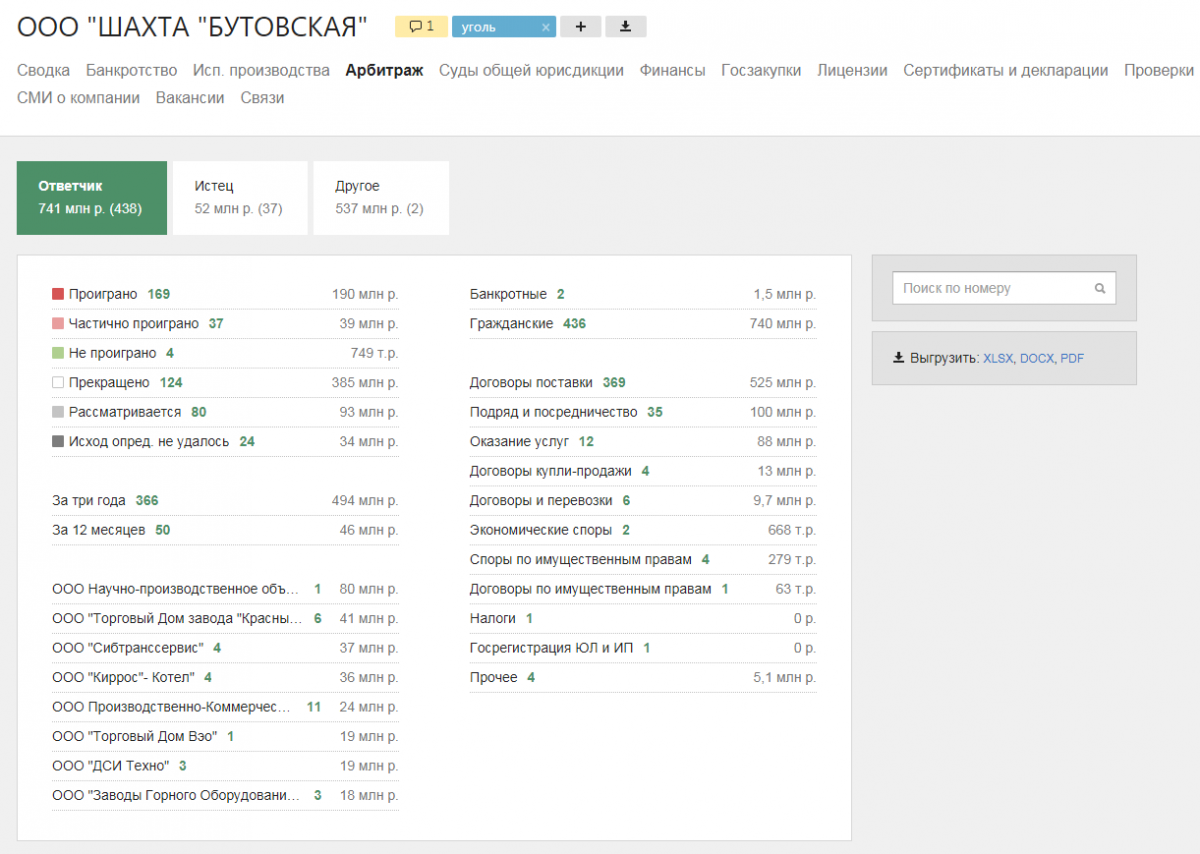The width and height of the screenshot is (1200, 854).
Task: Switch to the Другое tab
Action: tap(381, 198)
